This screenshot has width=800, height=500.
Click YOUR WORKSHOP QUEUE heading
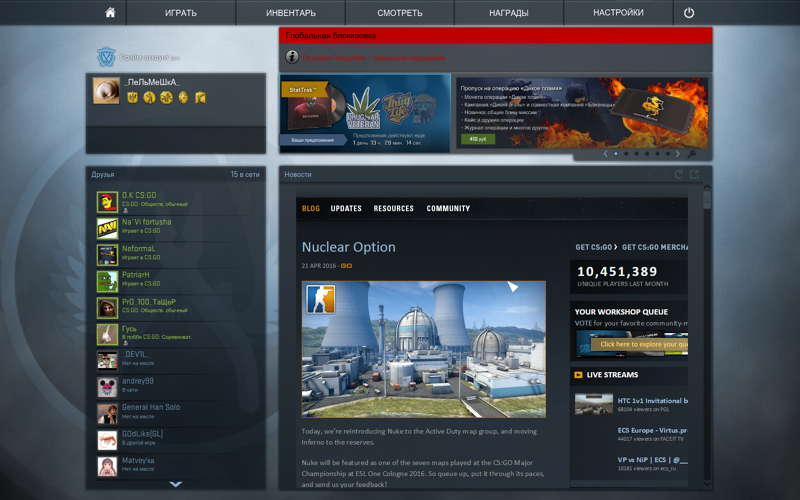tap(621, 312)
